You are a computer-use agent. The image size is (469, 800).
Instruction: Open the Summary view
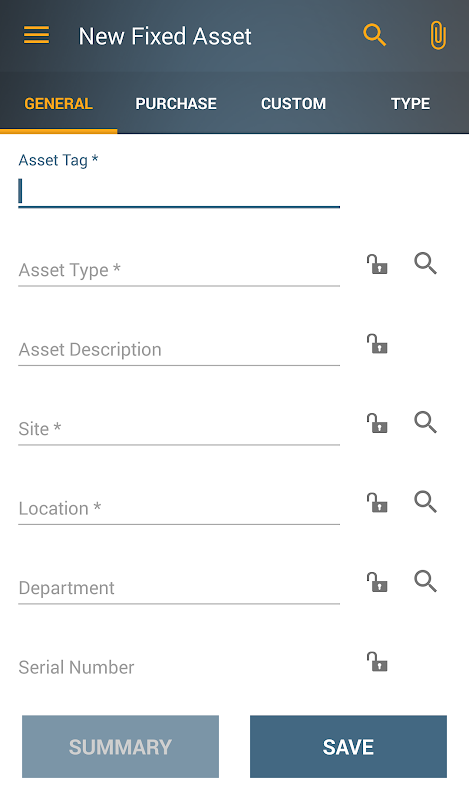tap(120, 746)
